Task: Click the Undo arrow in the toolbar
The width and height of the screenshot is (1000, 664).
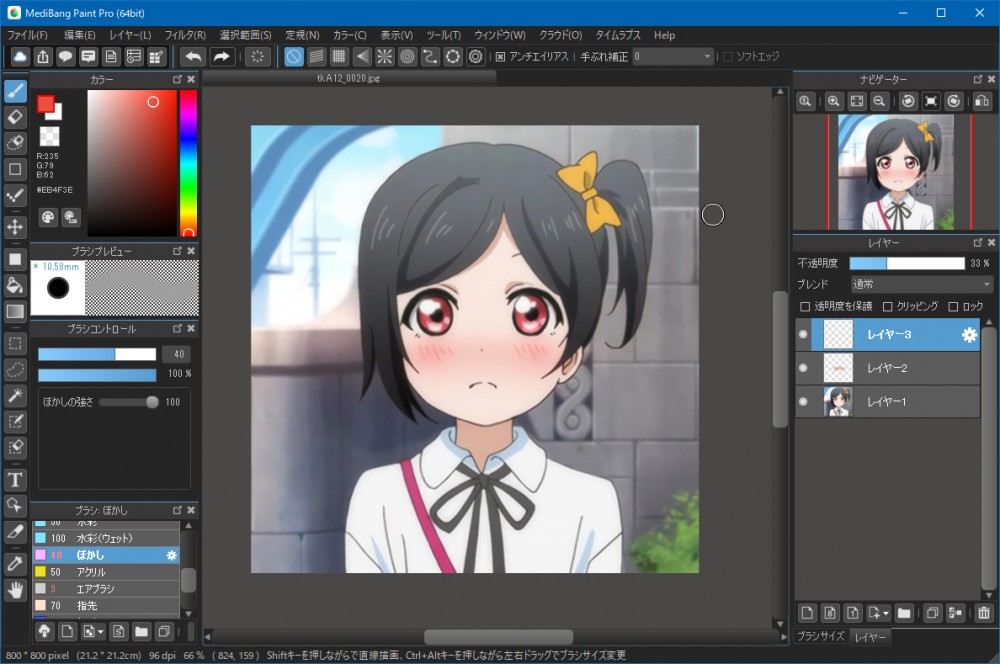Action: [193, 57]
